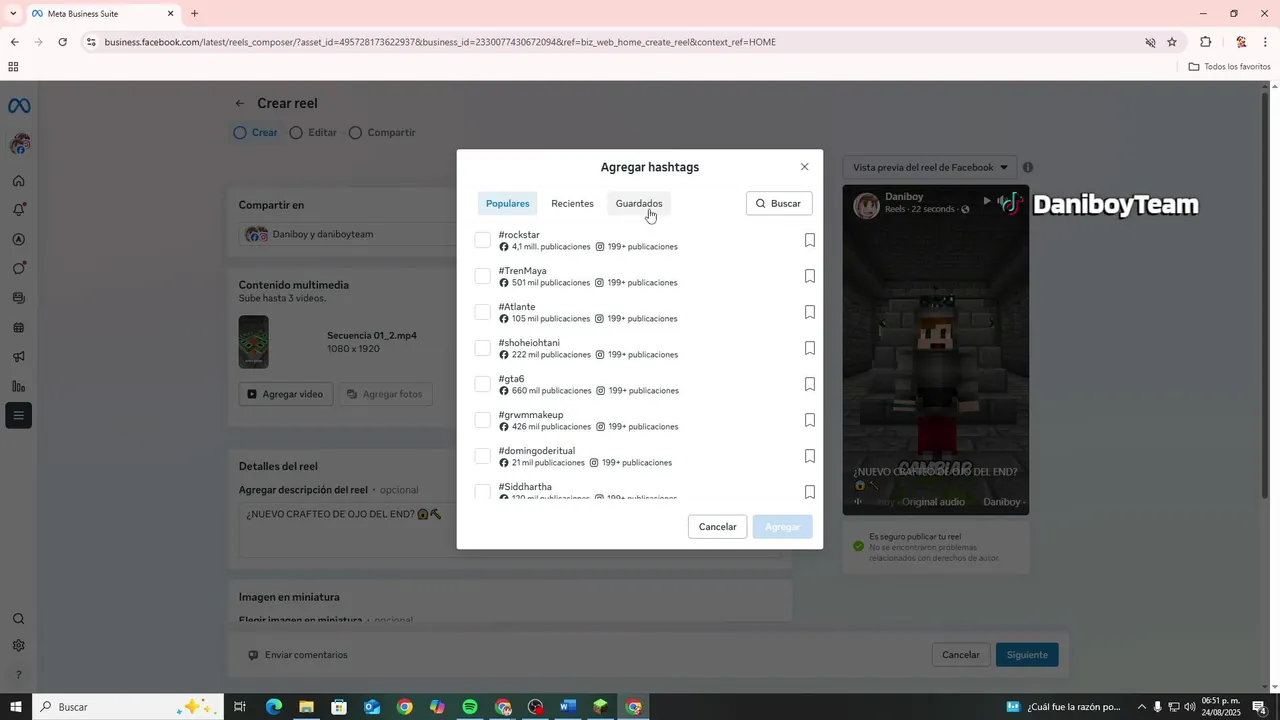The image size is (1280, 720).
Task: Bookmark the #Atlante hashtag
Action: 810,312
